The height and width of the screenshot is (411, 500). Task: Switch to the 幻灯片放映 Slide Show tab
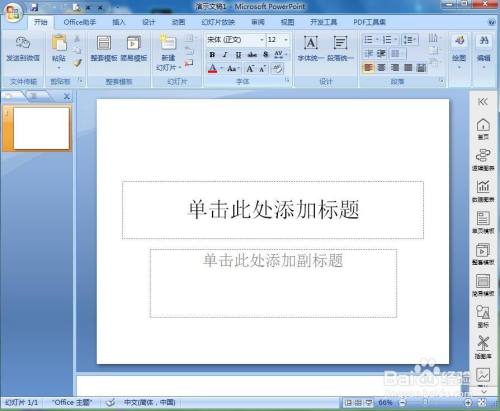coord(218,22)
